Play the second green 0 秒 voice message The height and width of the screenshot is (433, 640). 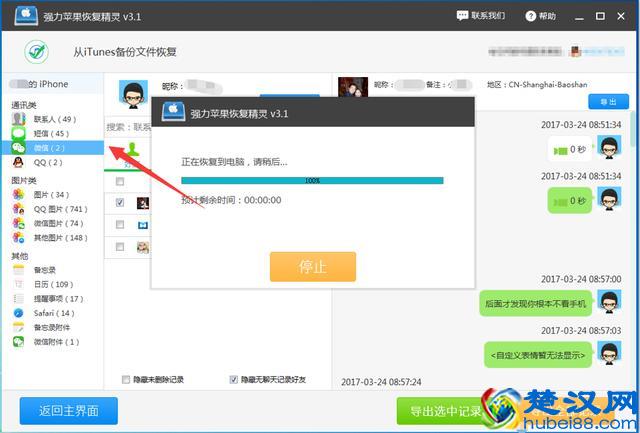pos(569,200)
